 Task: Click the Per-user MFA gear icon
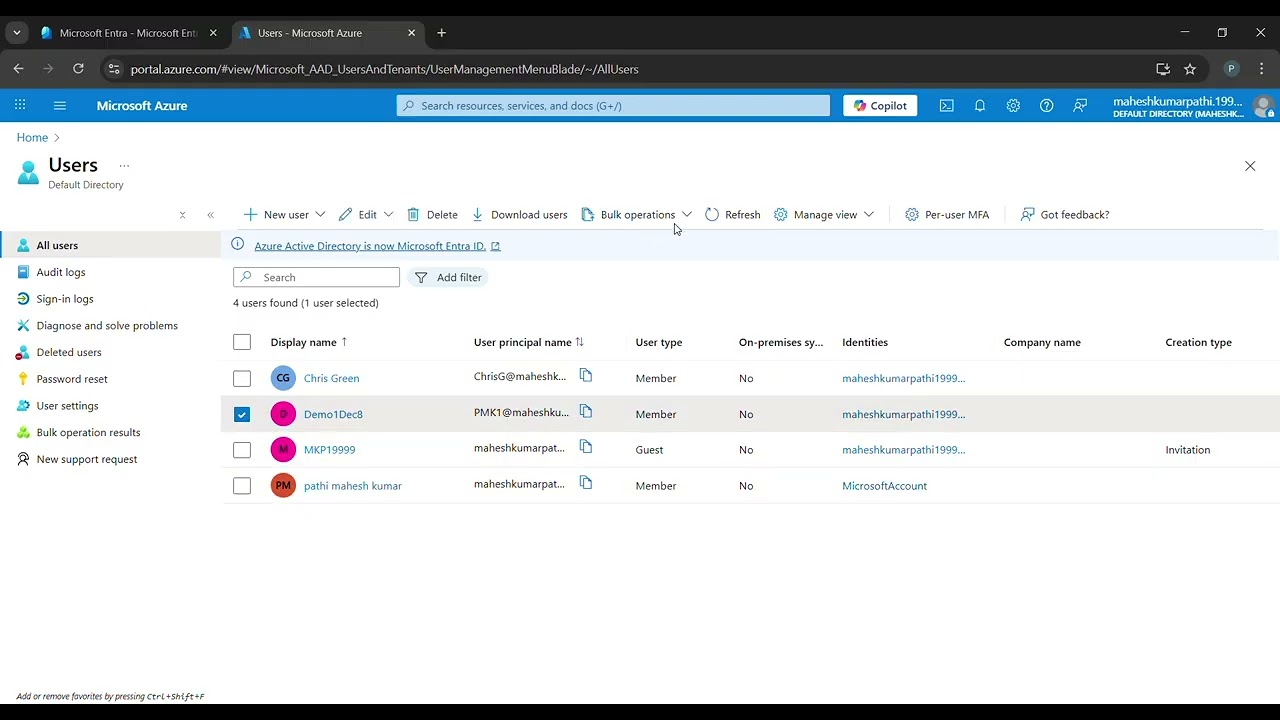(912, 214)
